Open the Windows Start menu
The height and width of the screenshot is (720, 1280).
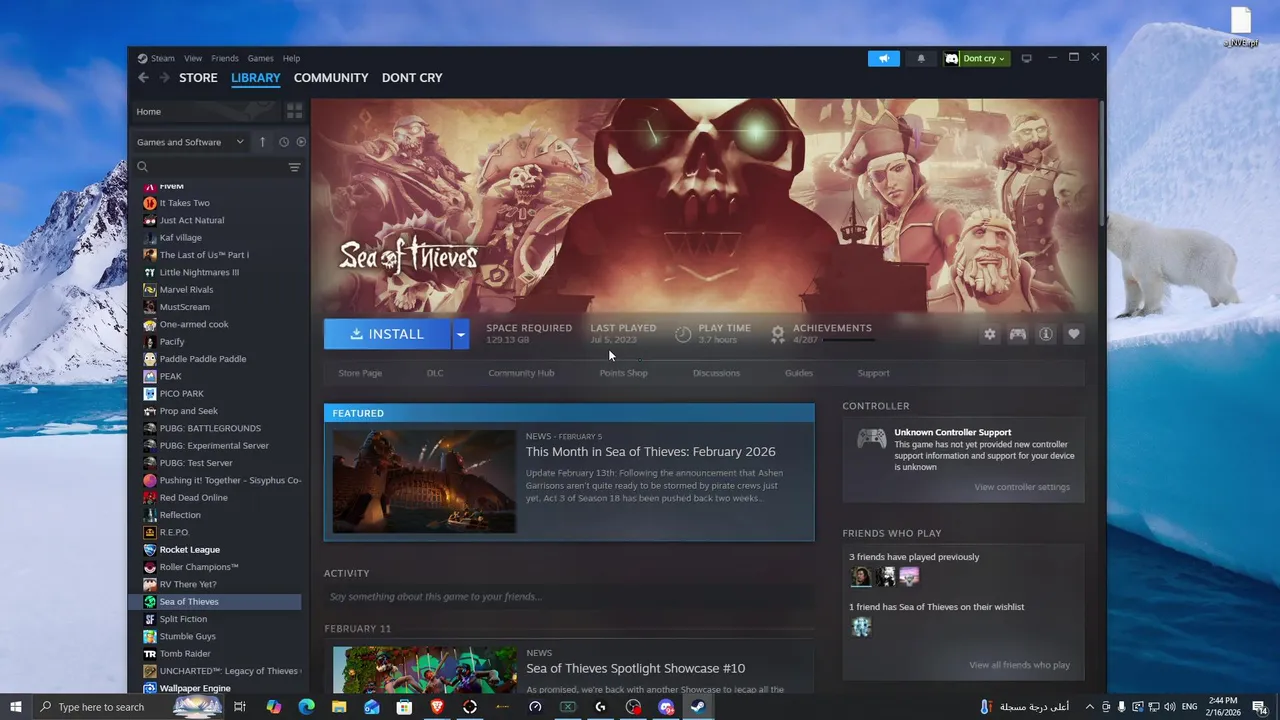pos(15,707)
